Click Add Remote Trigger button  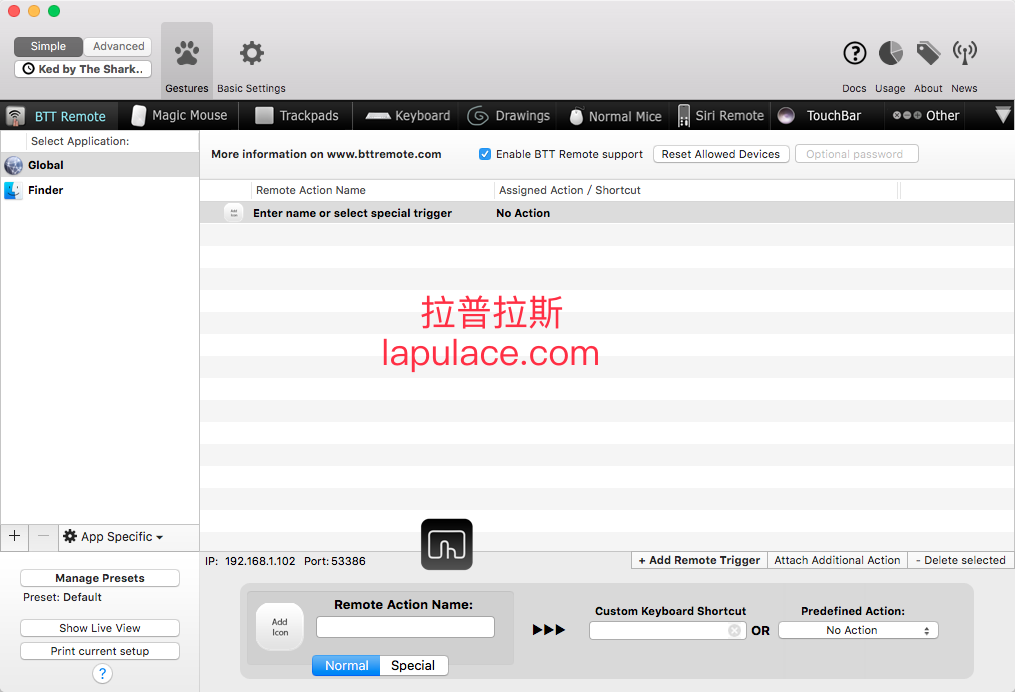click(x=699, y=561)
